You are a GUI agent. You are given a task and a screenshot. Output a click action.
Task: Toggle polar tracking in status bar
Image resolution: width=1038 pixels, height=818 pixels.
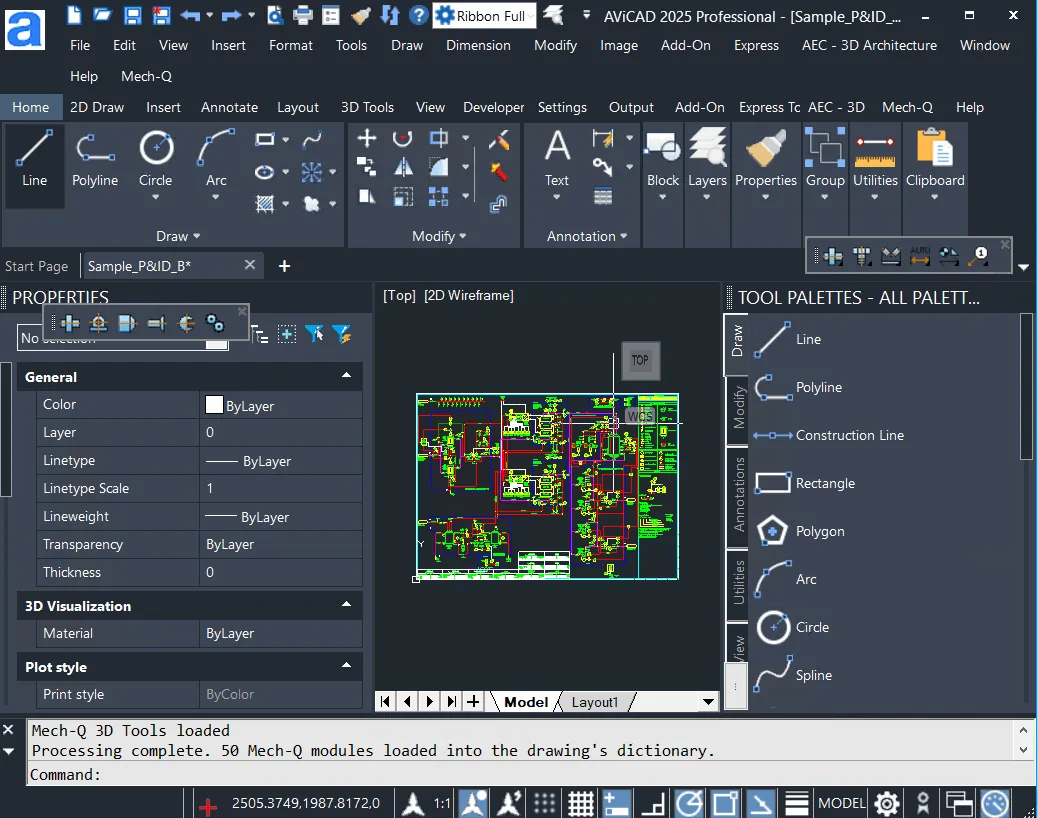689,803
